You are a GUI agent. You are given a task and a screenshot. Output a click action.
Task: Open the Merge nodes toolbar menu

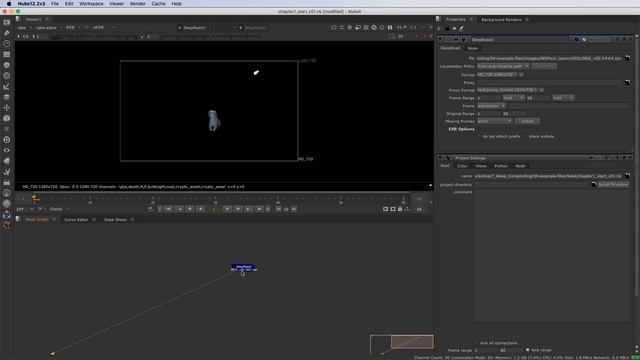(x=7, y=97)
